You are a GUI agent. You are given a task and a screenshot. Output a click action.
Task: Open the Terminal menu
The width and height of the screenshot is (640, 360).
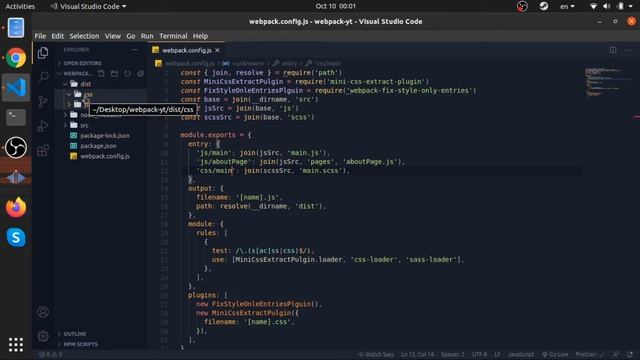(x=173, y=36)
